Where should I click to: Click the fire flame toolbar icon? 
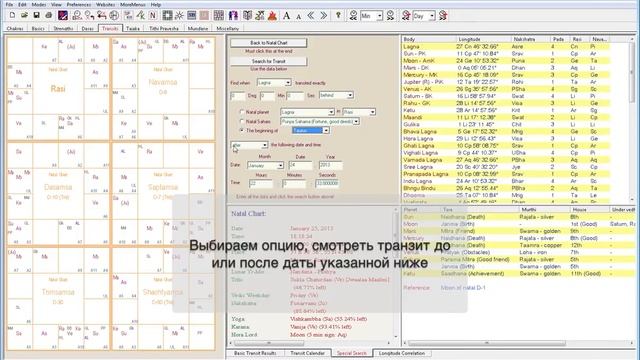(x=273, y=16)
